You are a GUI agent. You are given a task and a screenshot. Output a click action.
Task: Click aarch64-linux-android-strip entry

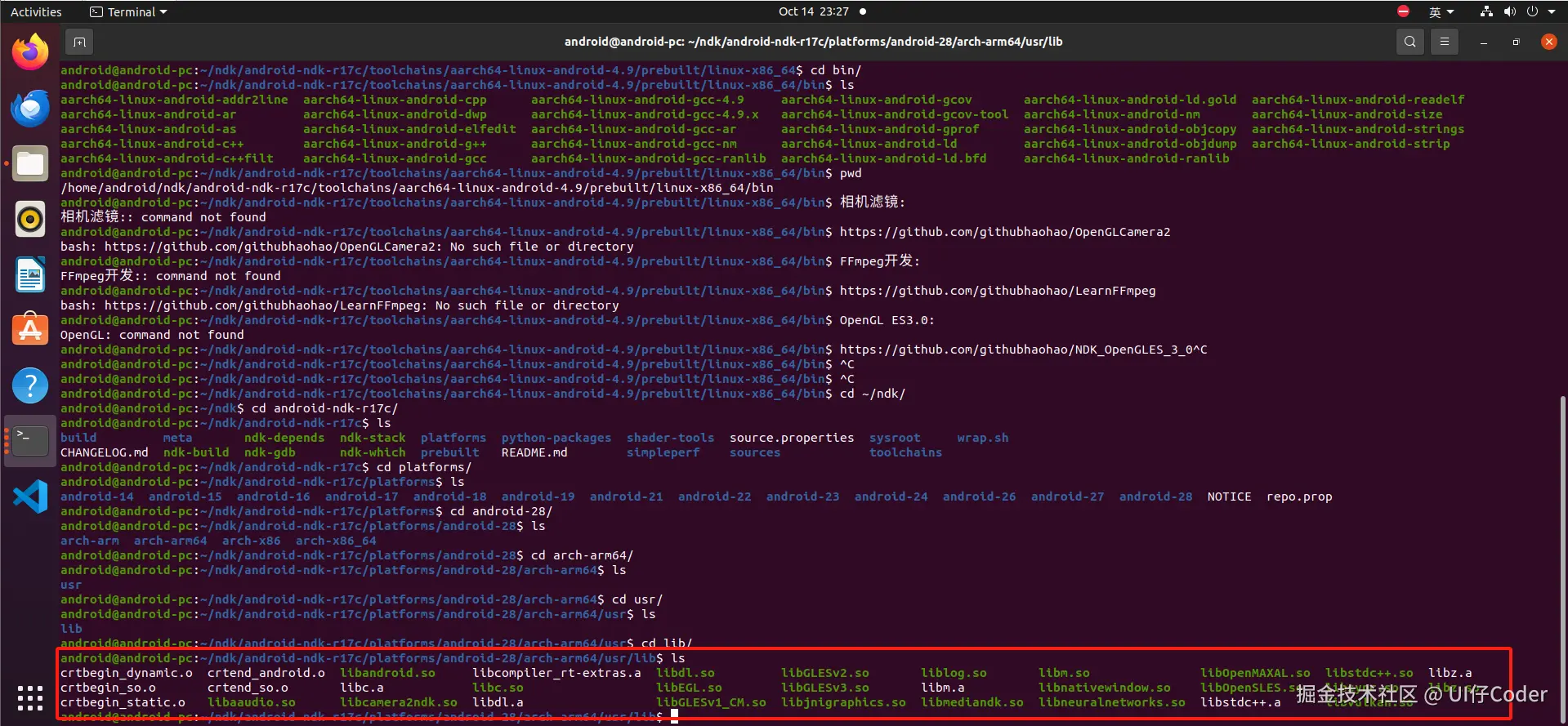[1351, 144]
